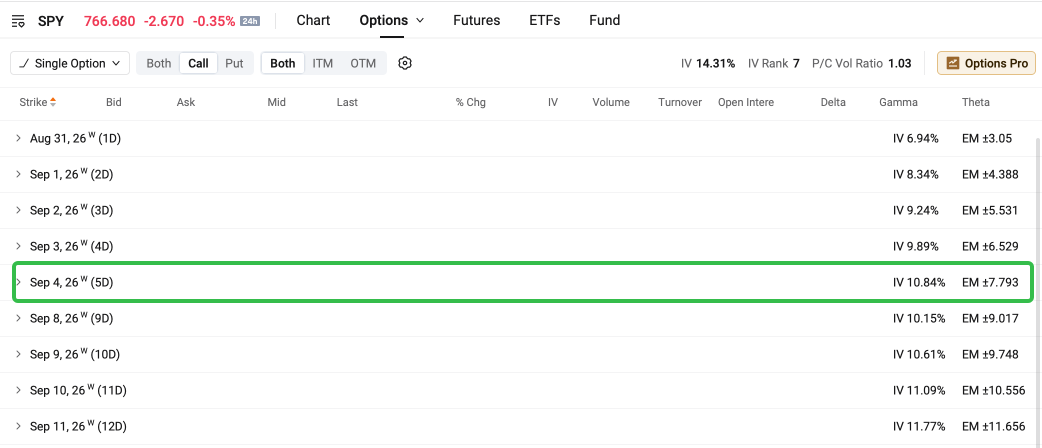The image size is (1042, 448).
Task: Click the IV Rank 7 statistic
Action: click(x=774, y=63)
